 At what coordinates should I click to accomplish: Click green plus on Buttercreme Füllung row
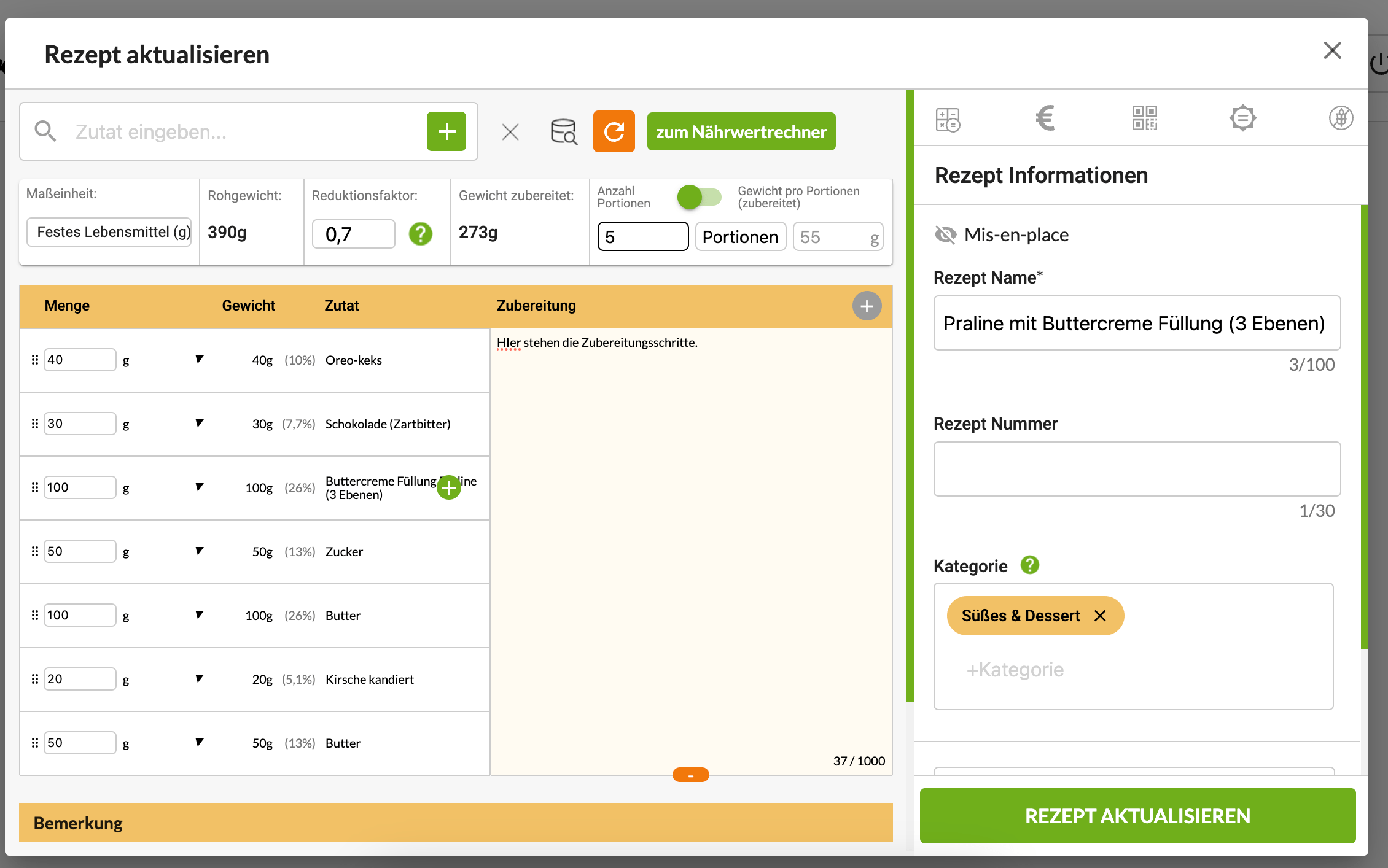point(449,487)
